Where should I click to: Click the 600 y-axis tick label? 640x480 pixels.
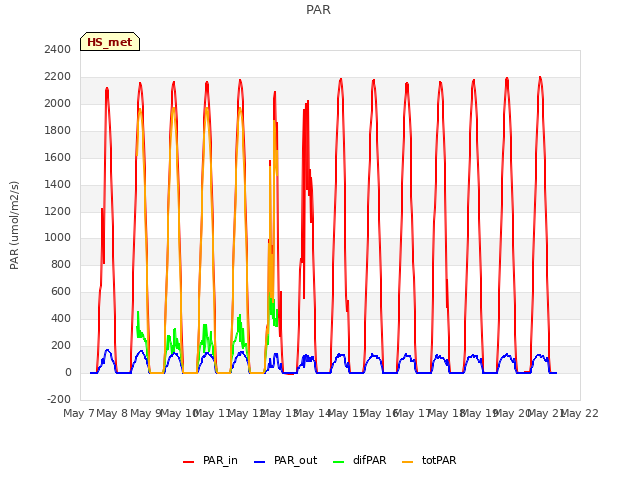(x=61, y=291)
